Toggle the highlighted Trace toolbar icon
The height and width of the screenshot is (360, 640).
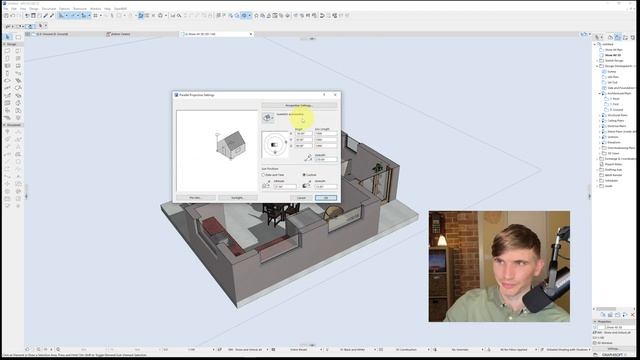(141, 16)
